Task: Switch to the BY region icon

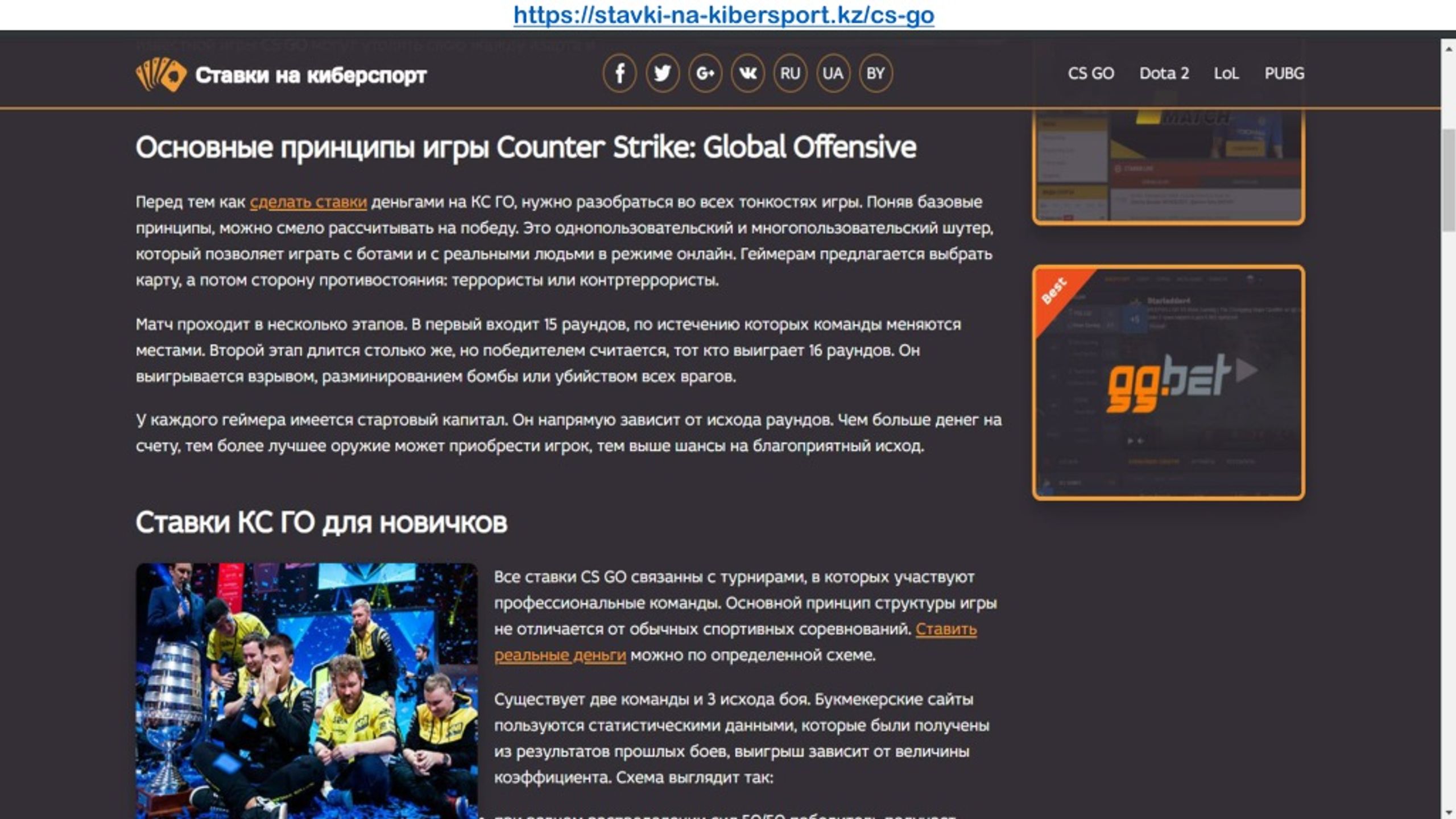Action: (x=876, y=73)
